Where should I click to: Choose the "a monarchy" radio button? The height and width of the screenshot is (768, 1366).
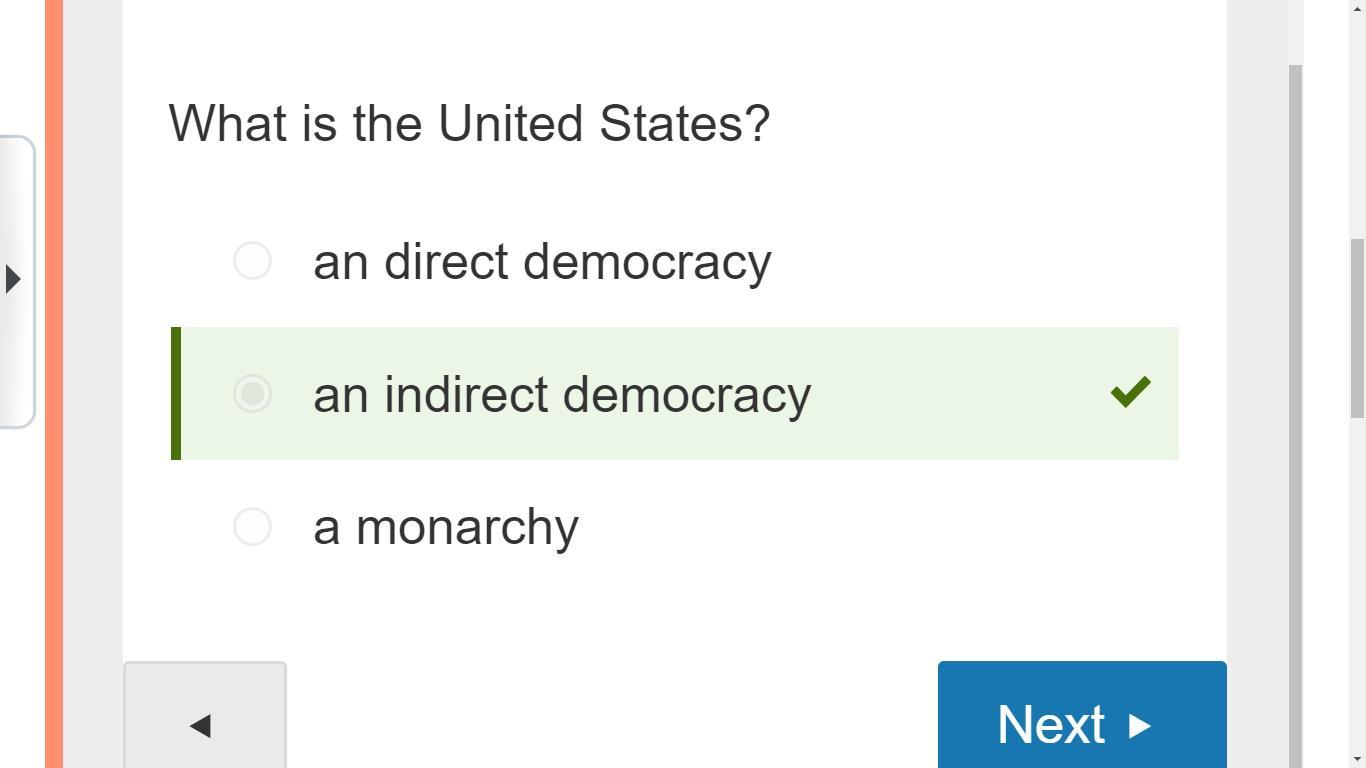coord(252,527)
